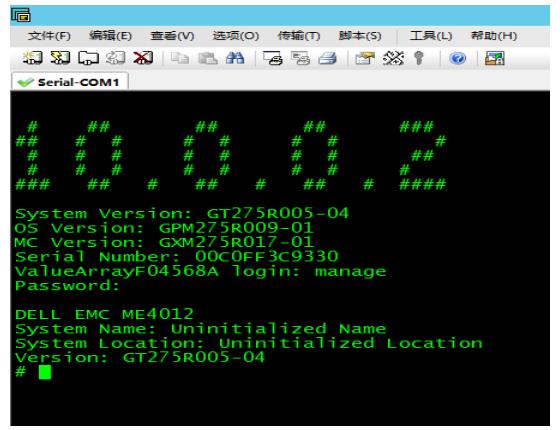Open Global Options tools icon
The width and height of the screenshot is (560, 430).
pyautogui.click(x=393, y=58)
